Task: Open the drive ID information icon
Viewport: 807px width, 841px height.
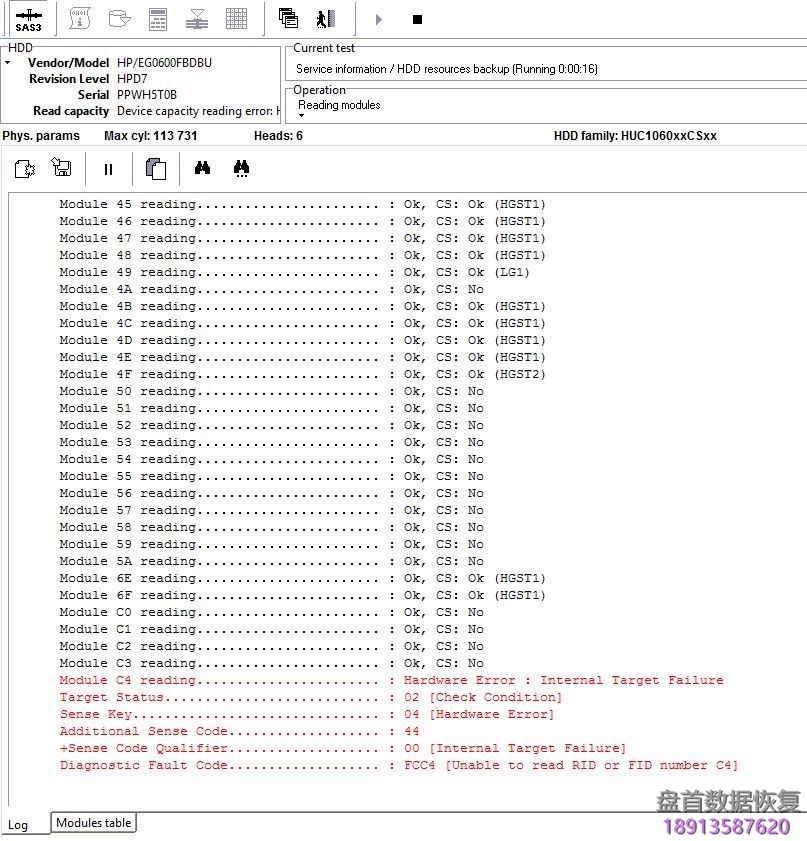Action: click(79, 17)
